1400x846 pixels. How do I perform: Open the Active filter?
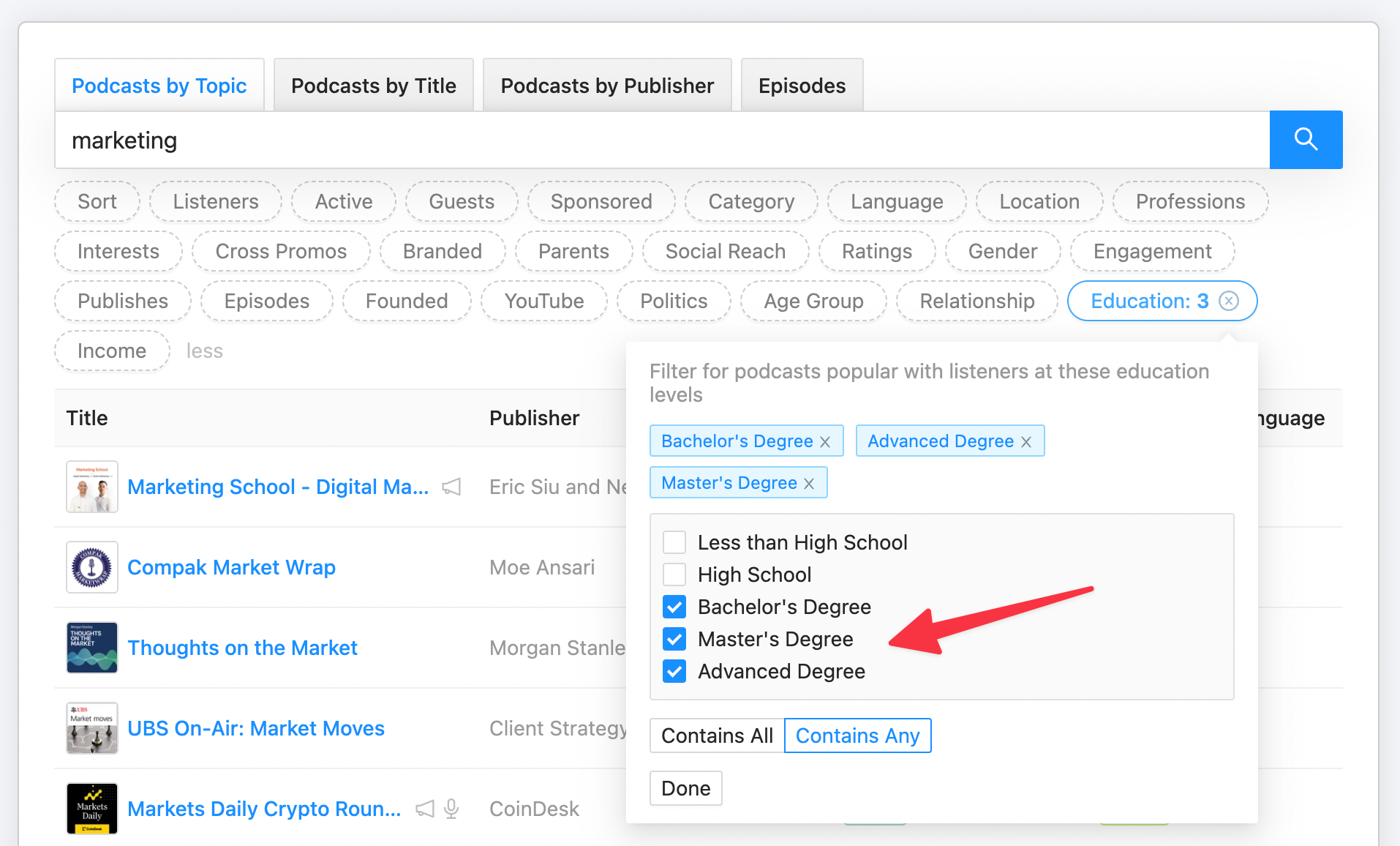(x=344, y=201)
